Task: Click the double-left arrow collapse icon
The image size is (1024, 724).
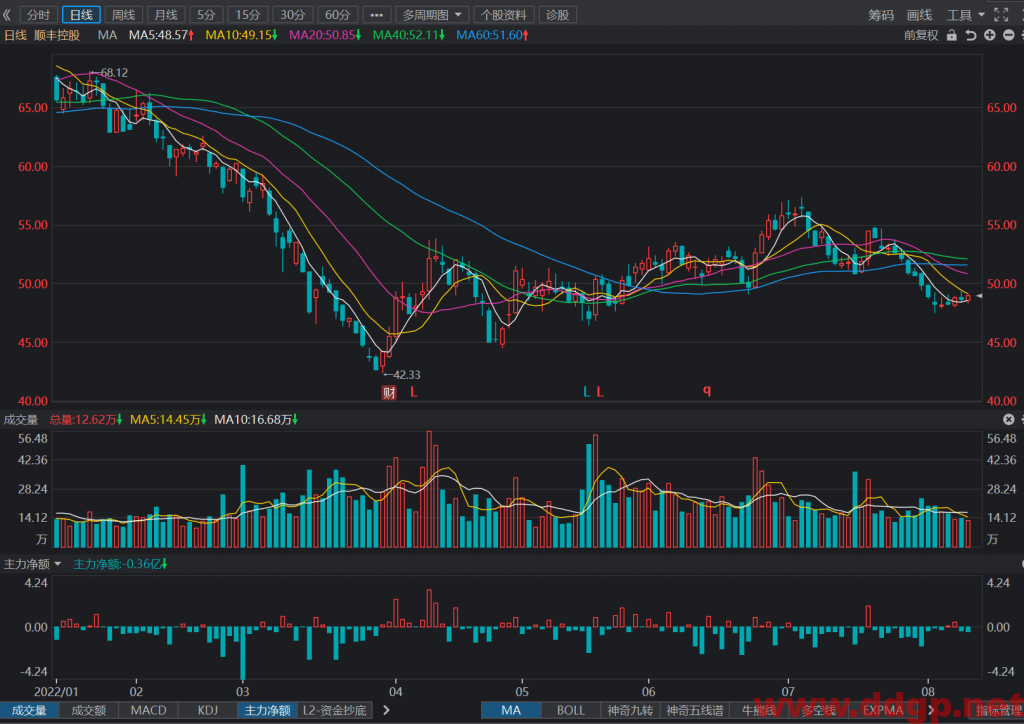Action: click(x=7, y=14)
